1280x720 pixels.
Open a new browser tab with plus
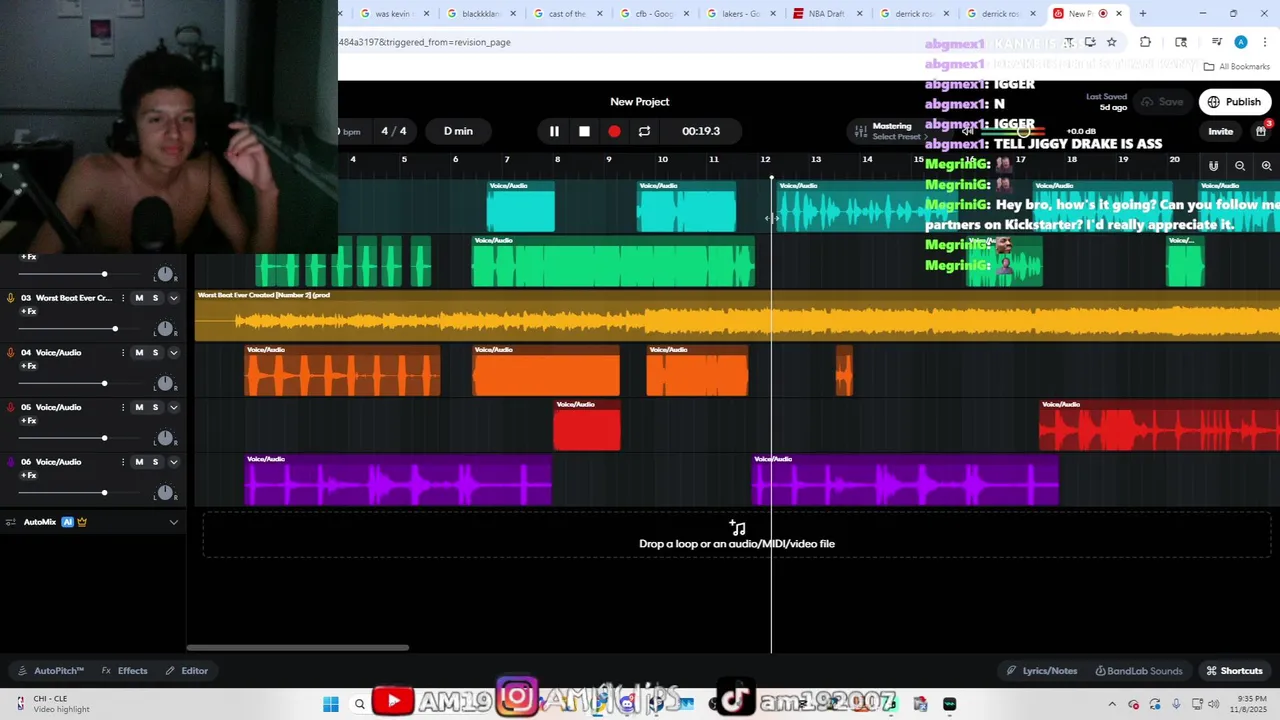tap(1143, 14)
